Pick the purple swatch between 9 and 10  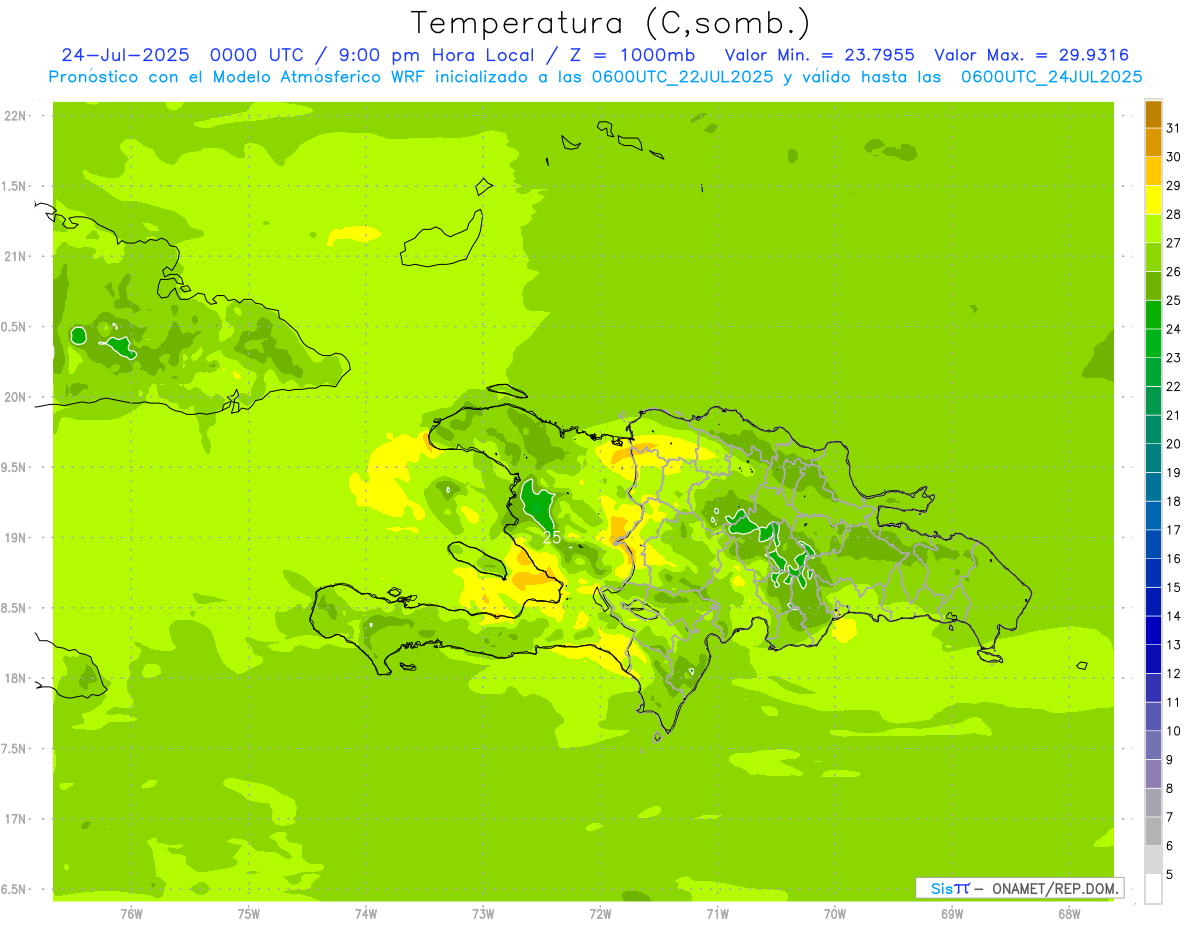pyautogui.click(x=1153, y=745)
